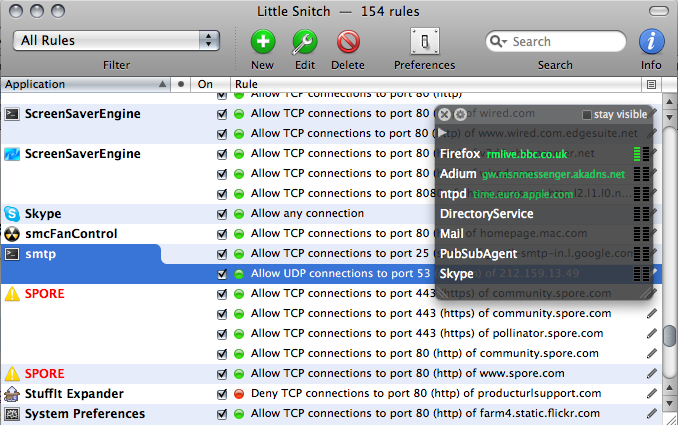678x425 pixels.
Task: Click the smtp terminal icon
Action: 12,254
